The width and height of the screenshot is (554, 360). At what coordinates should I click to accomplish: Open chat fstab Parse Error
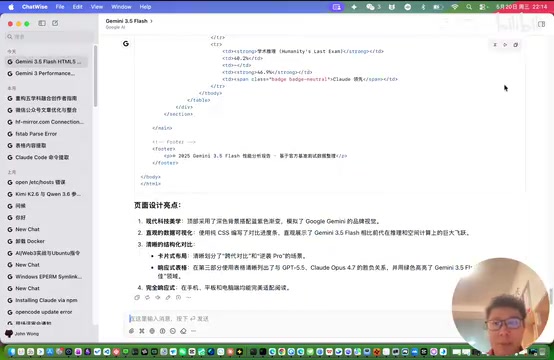46,134
